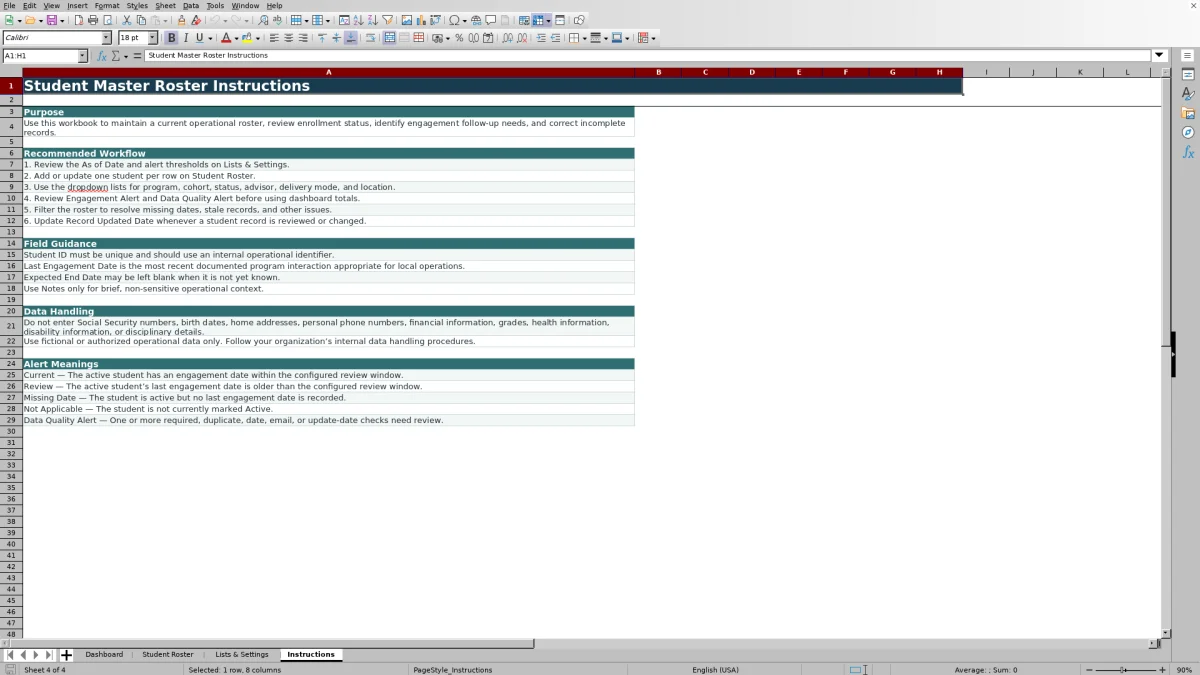Center text horizontally
Screen dimensions: 1200x675
coord(288,38)
